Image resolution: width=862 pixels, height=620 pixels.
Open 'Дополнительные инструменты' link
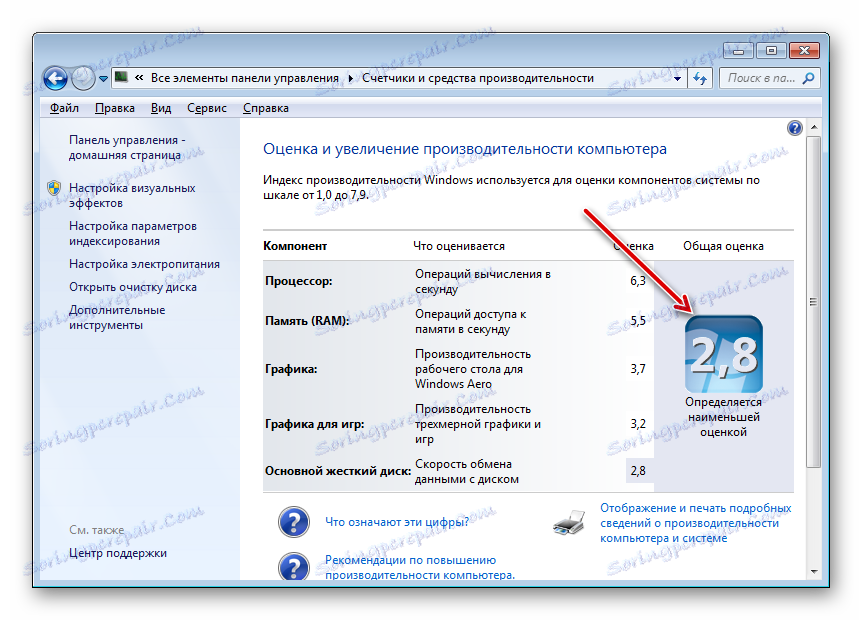[x=117, y=318]
